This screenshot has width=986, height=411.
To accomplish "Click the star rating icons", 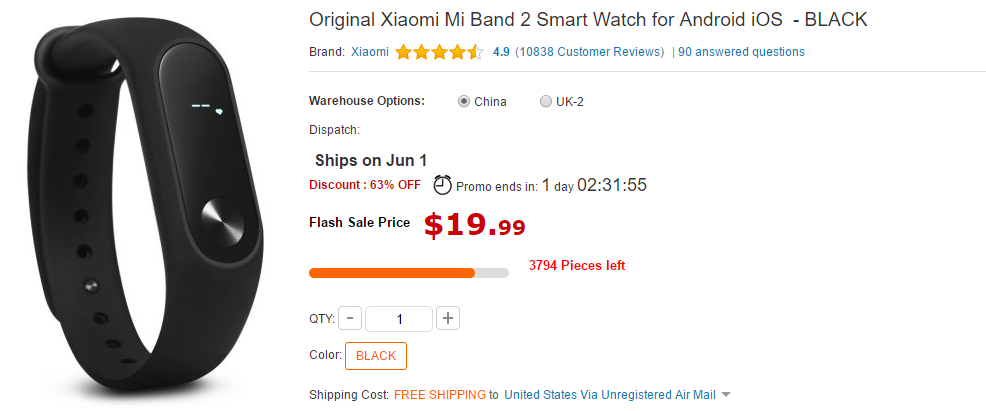I will click(x=439, y=52).
